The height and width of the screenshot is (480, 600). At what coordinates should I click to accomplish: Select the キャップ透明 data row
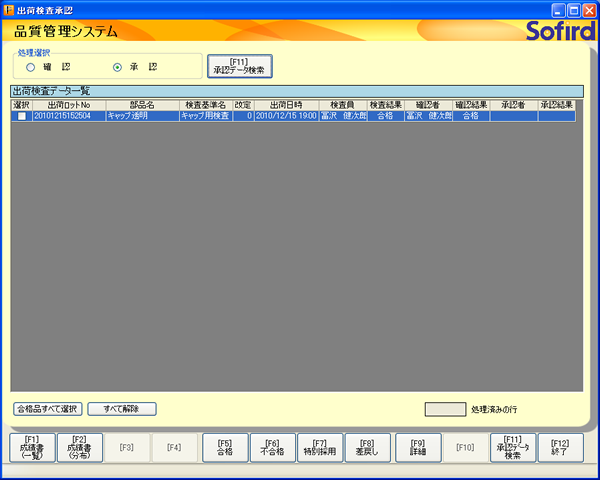[x=142, y=116]
